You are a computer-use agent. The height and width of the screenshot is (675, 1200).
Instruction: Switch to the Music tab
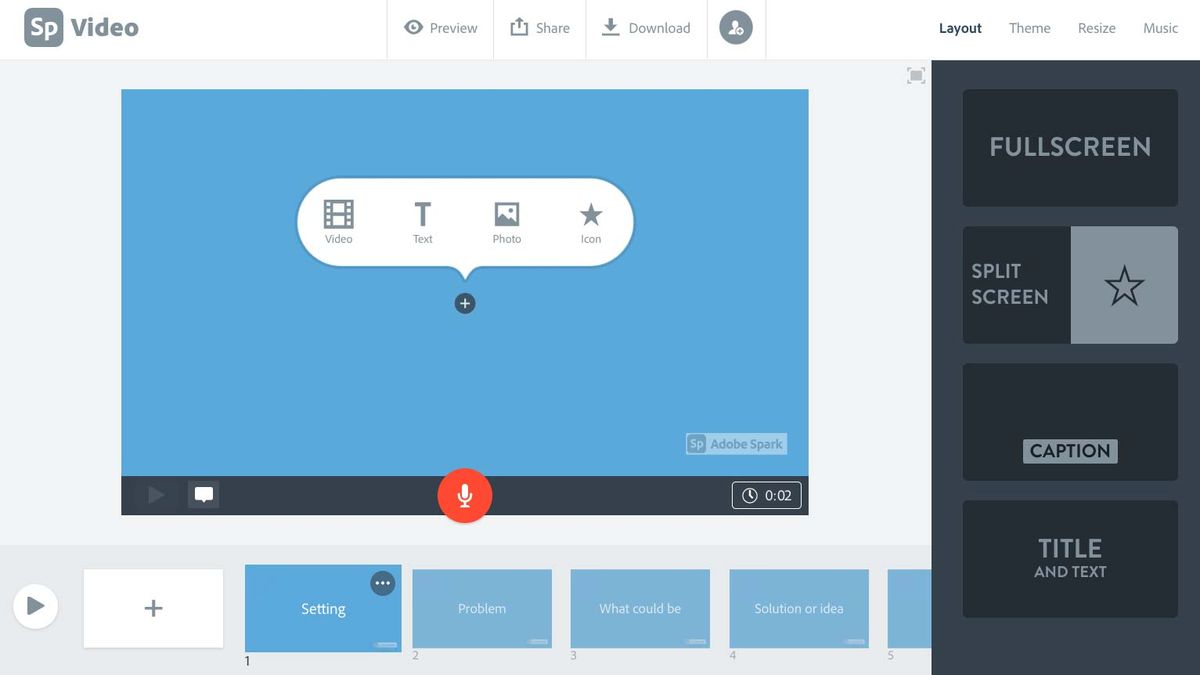pos(1160,28)
